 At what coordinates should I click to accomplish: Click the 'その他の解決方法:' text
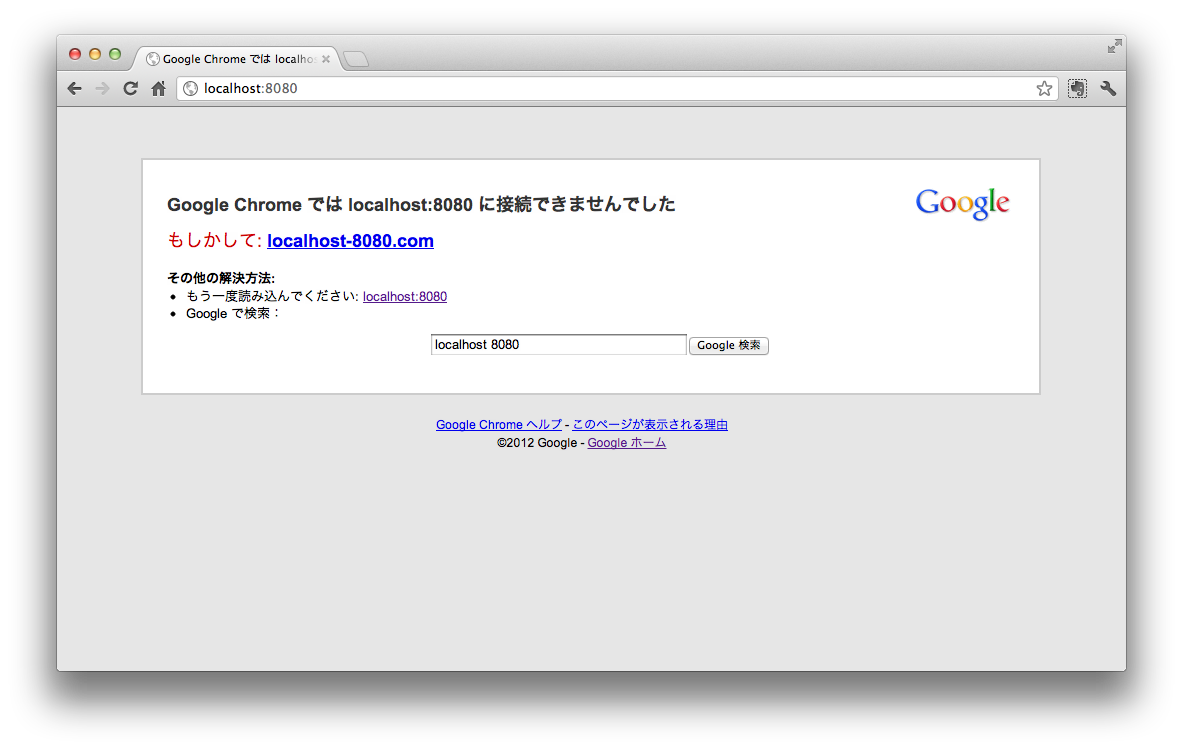pyautogui.click(x=221, y=278)
